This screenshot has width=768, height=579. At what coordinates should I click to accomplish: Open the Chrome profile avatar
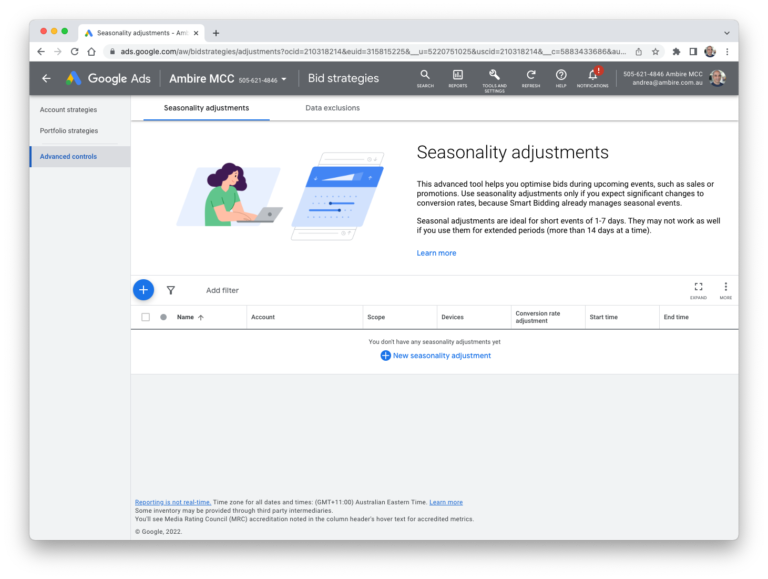(710, 51)
